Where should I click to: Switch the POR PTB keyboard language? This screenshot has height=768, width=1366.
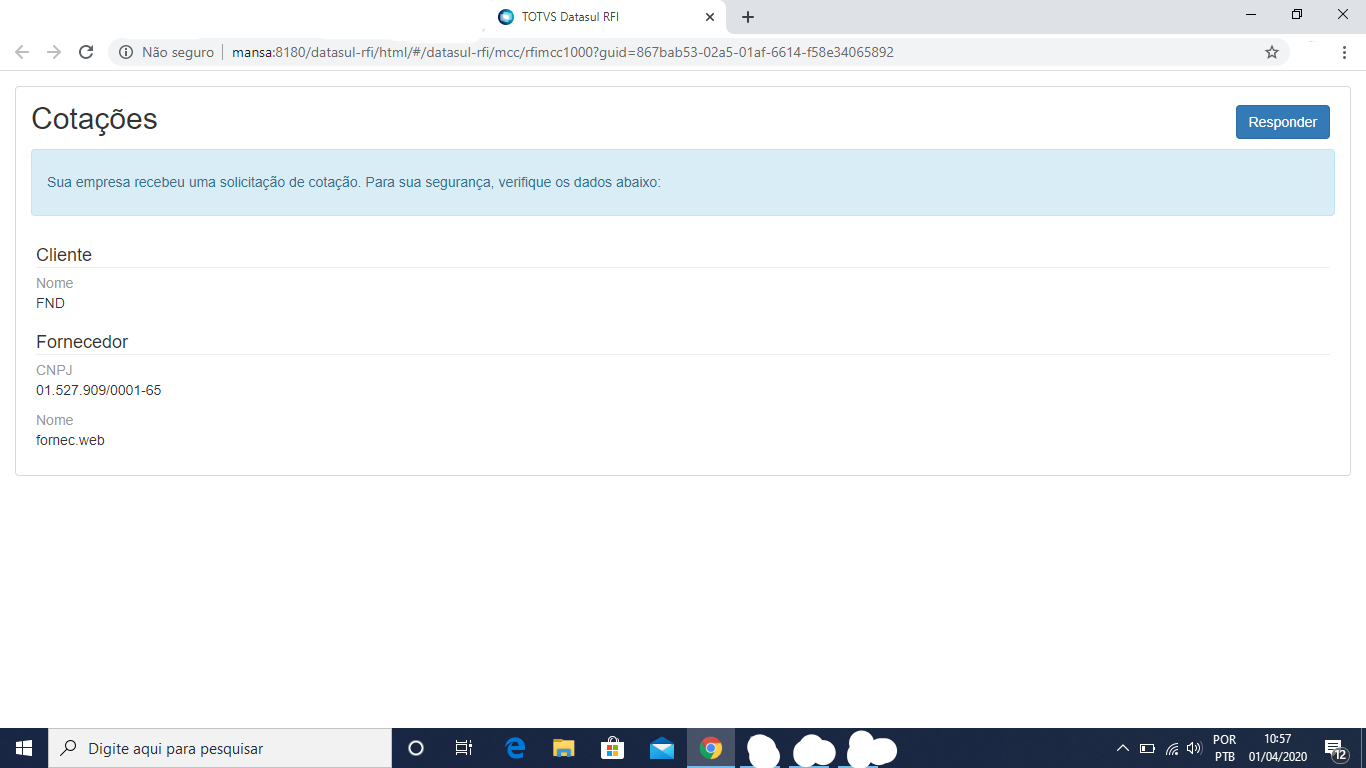1225,748
